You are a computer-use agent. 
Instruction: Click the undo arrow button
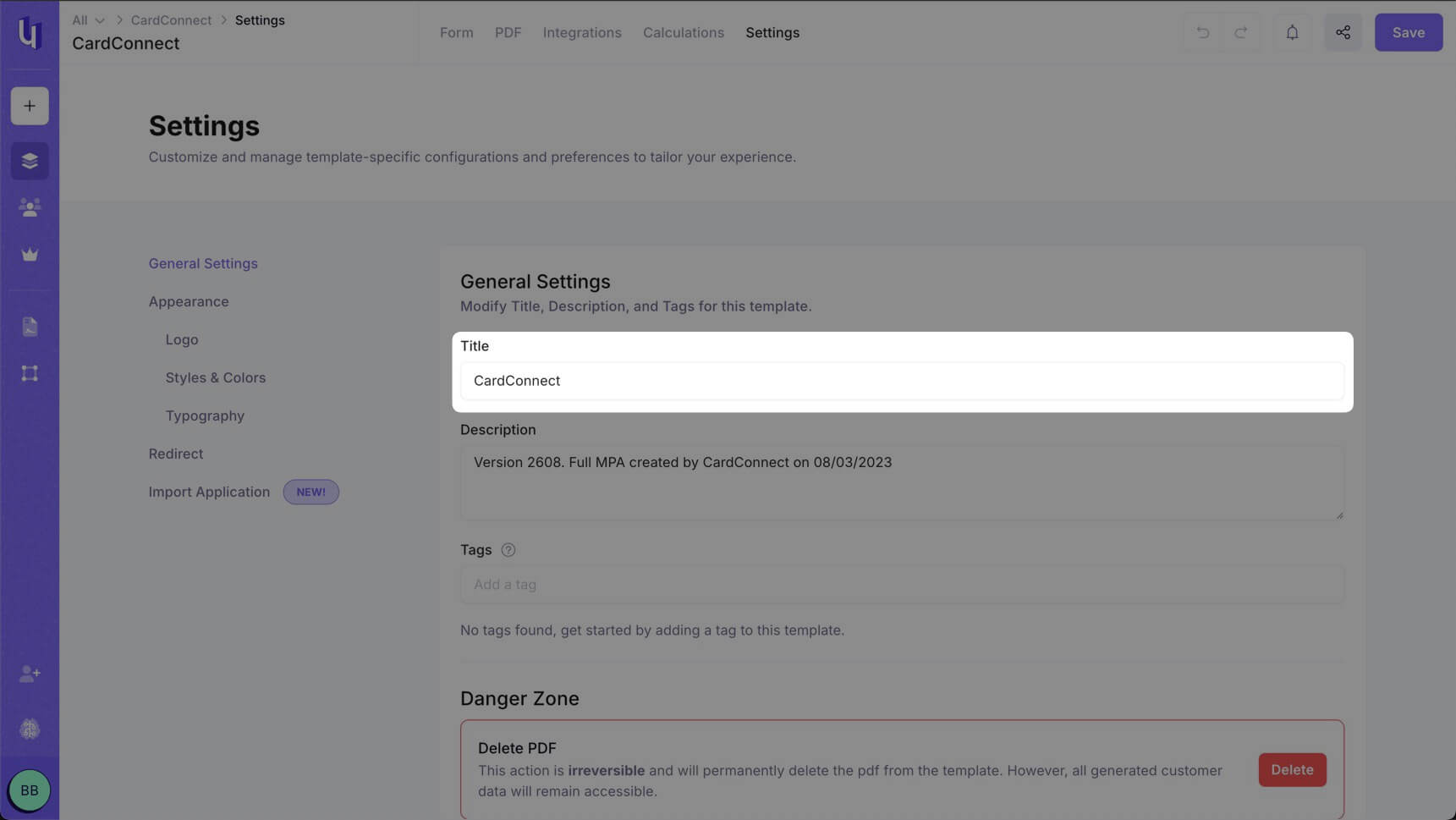(1202, 32)
